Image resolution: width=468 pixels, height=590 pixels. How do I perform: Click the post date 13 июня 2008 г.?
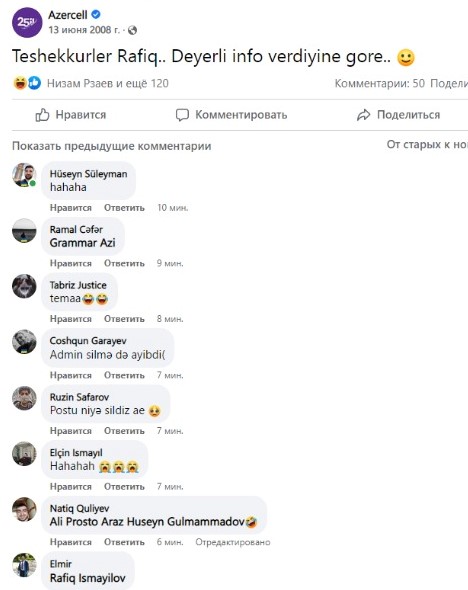point(84,30)
